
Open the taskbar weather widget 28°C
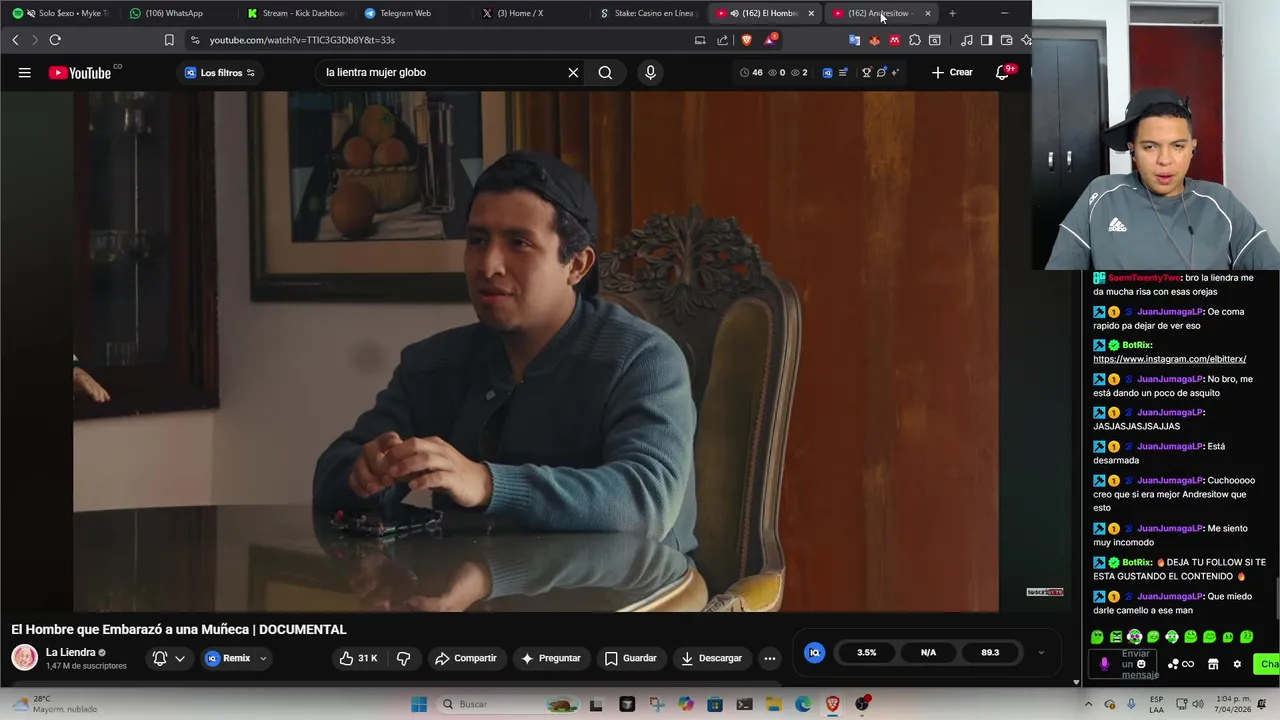(55, 704)
